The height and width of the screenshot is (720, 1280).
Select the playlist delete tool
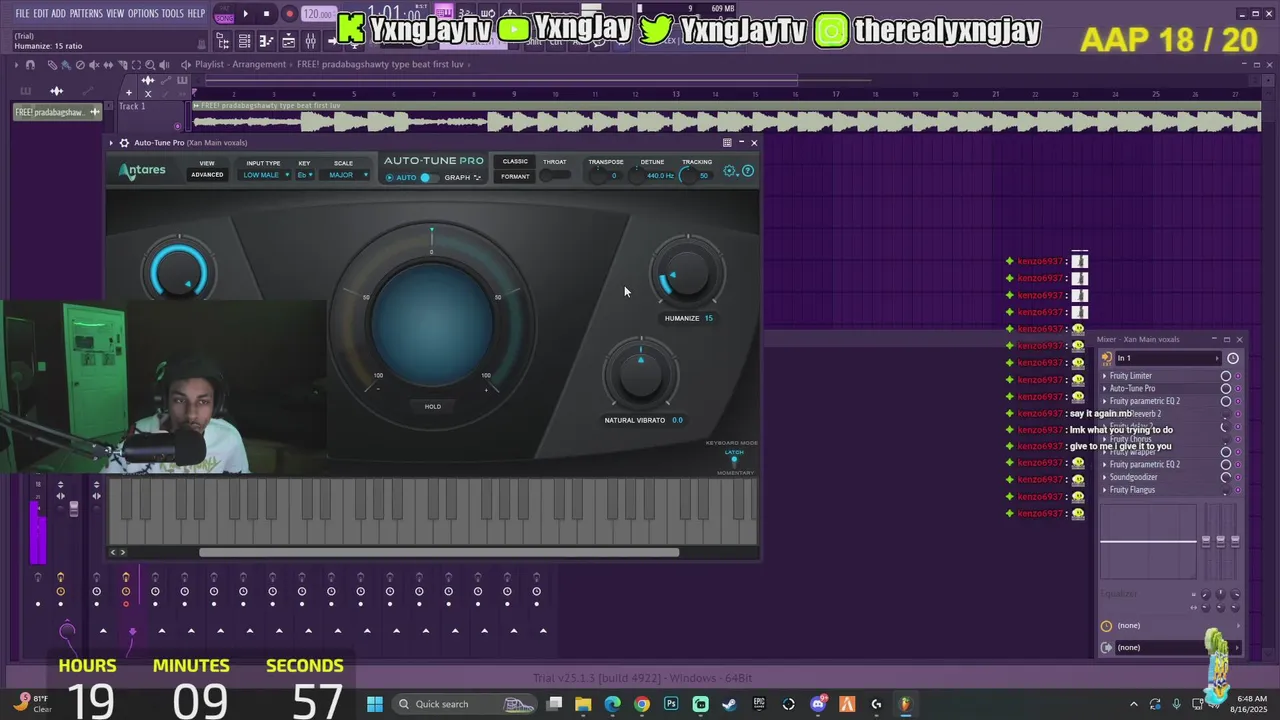(x=80, y=65)
